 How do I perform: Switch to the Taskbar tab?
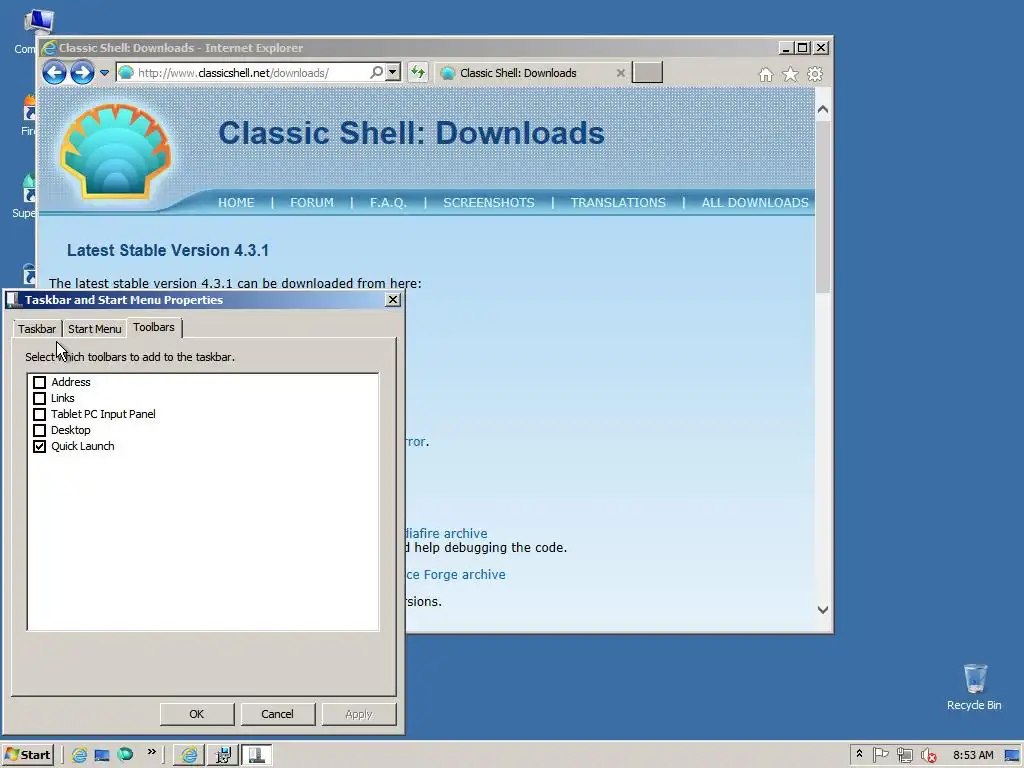[37, 328]
